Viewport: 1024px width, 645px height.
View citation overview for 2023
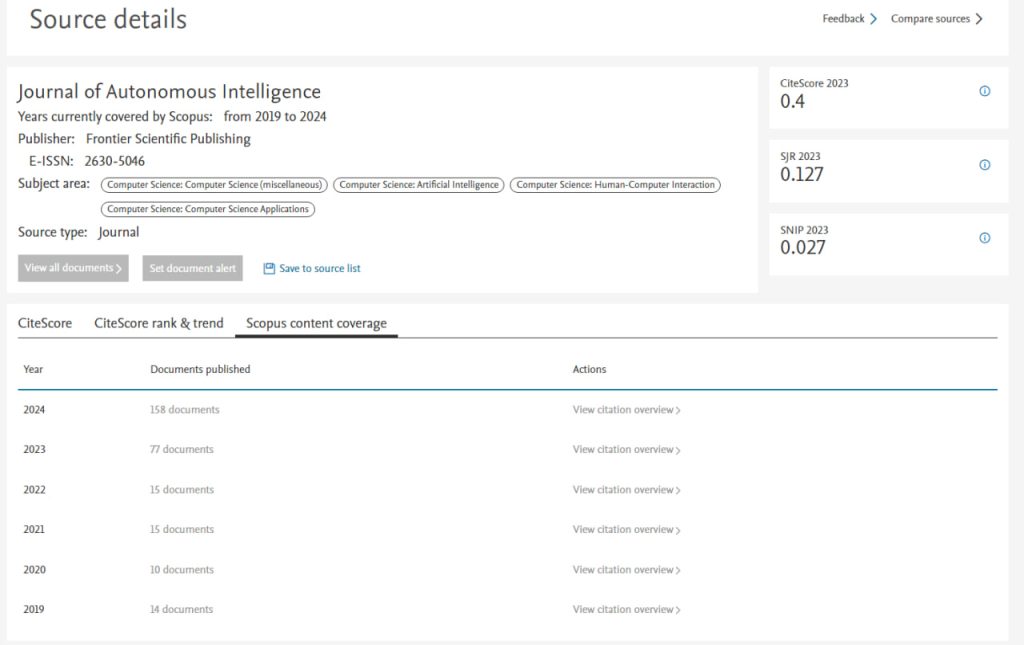tap(626, 450)
